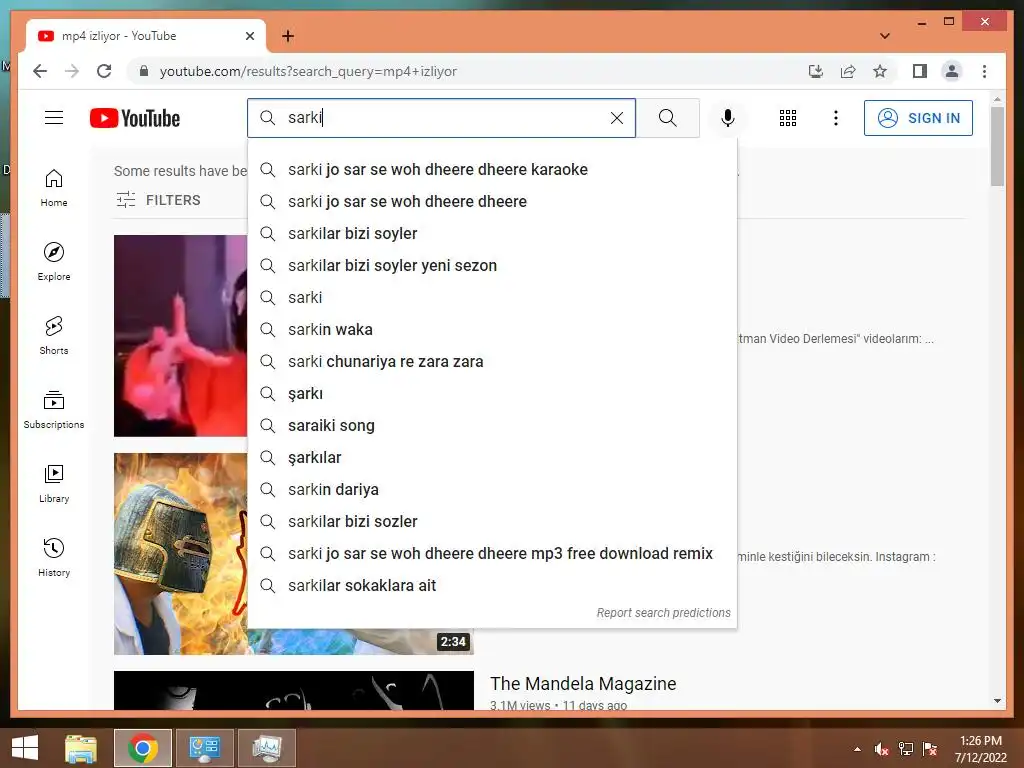The image size is (1024, 768).
Task: Choose suggestion 'sarkin dariya'
Action: coord(492,489)
